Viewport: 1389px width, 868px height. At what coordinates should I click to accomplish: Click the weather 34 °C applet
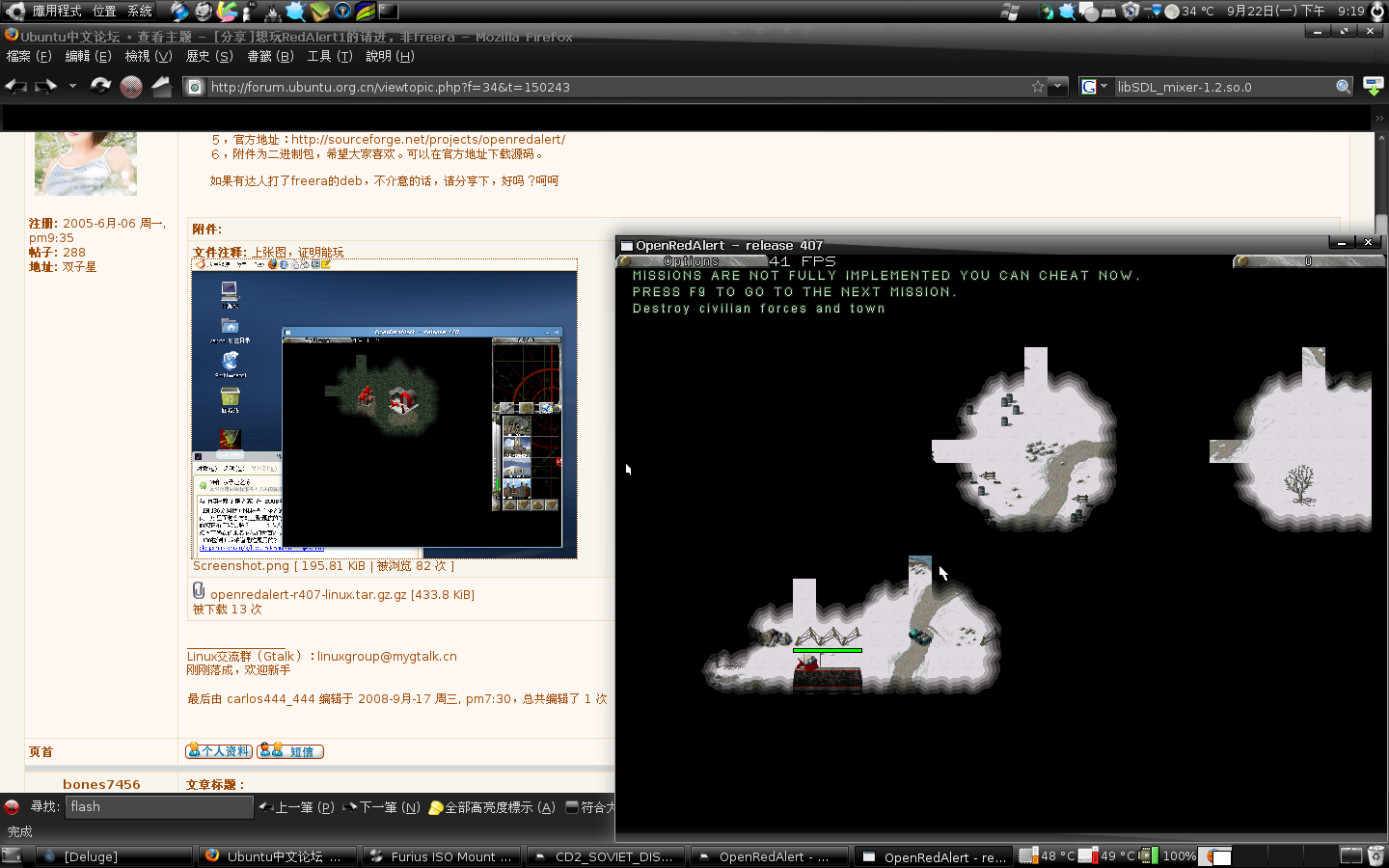(x=1188, y=12)
